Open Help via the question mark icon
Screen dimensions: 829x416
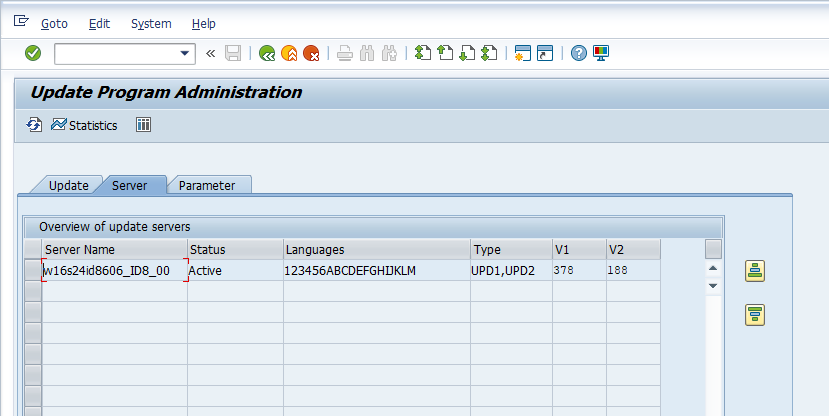[x=578, y=54]
